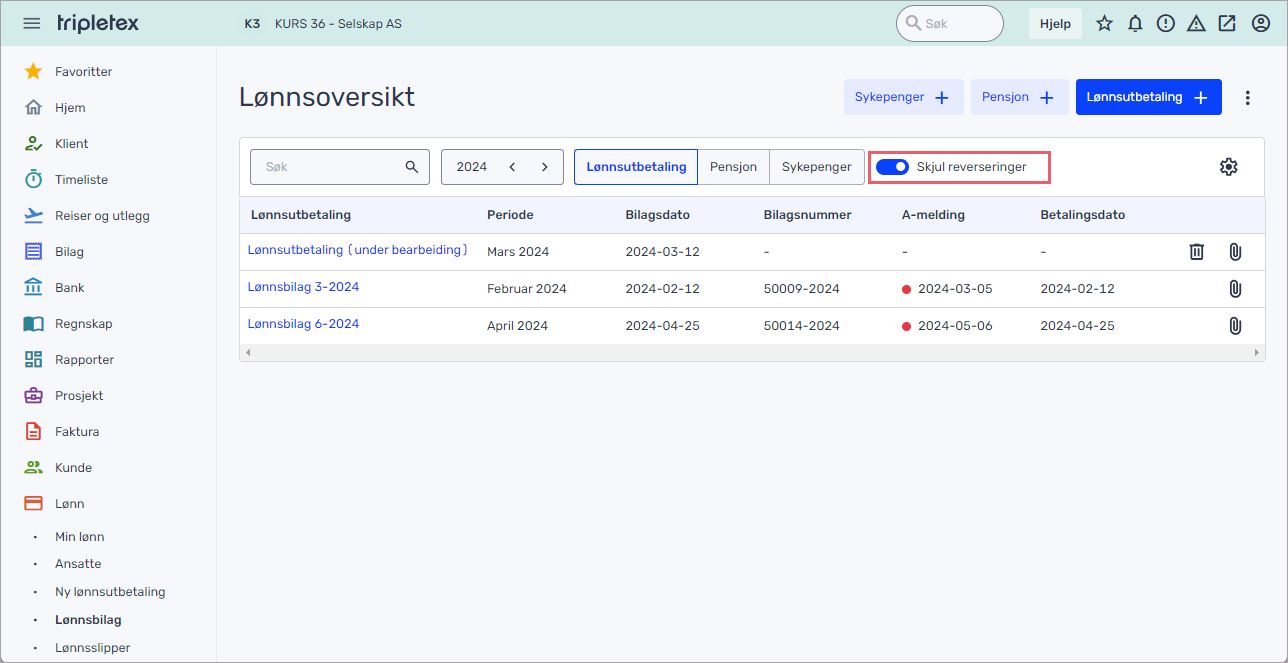Open Bank in the sidebar
Image resolution: width=1288 pixels, height=663 pixels.
[x=55, y=288]
